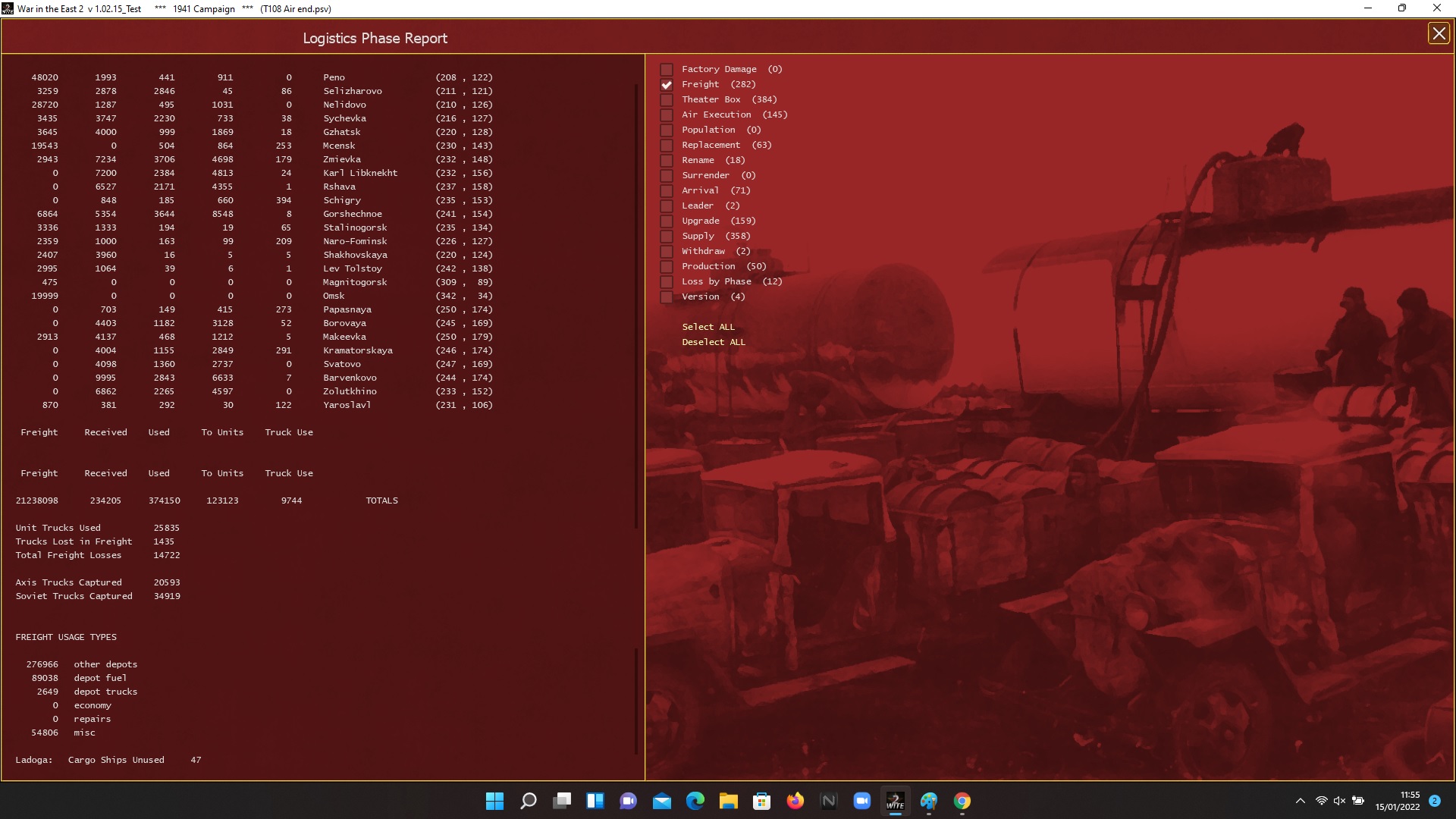The image size is (1456, 819).
Task: Open File Explorer from taskbar
Action: point(728,801)
